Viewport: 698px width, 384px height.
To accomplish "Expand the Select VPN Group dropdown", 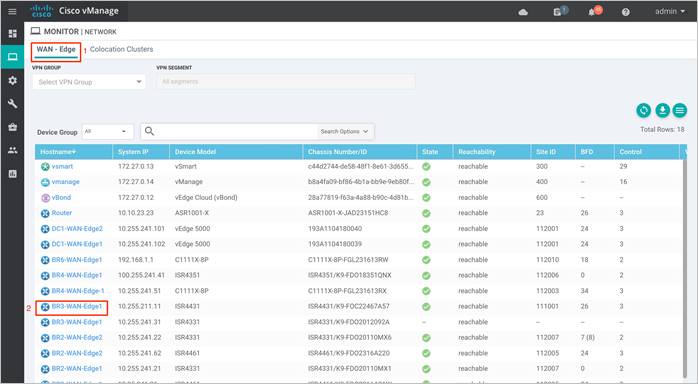I will coord(89,82).
